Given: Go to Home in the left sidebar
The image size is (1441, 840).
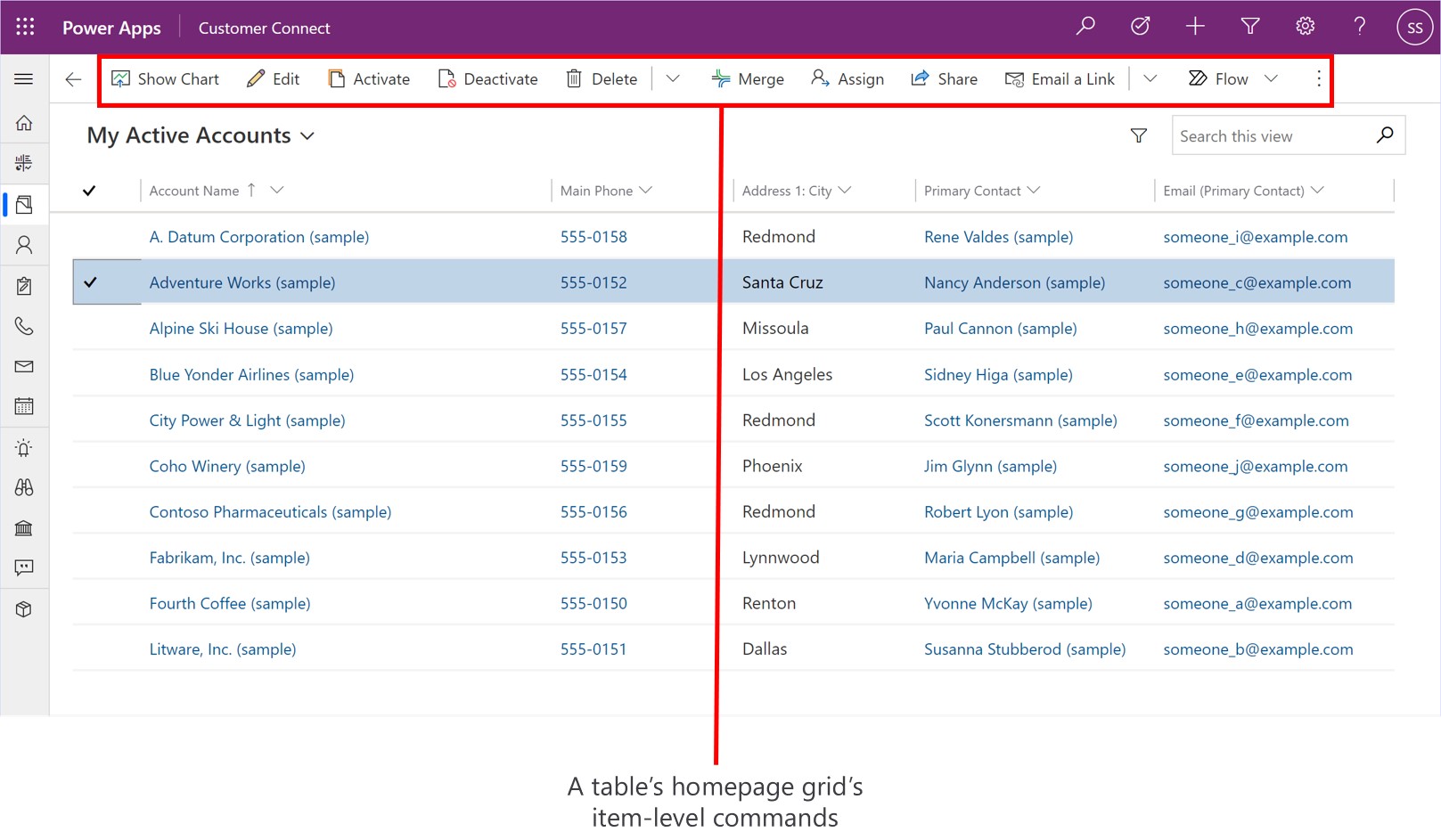Looking at the screenshot, I should click(x=24, y=123).
